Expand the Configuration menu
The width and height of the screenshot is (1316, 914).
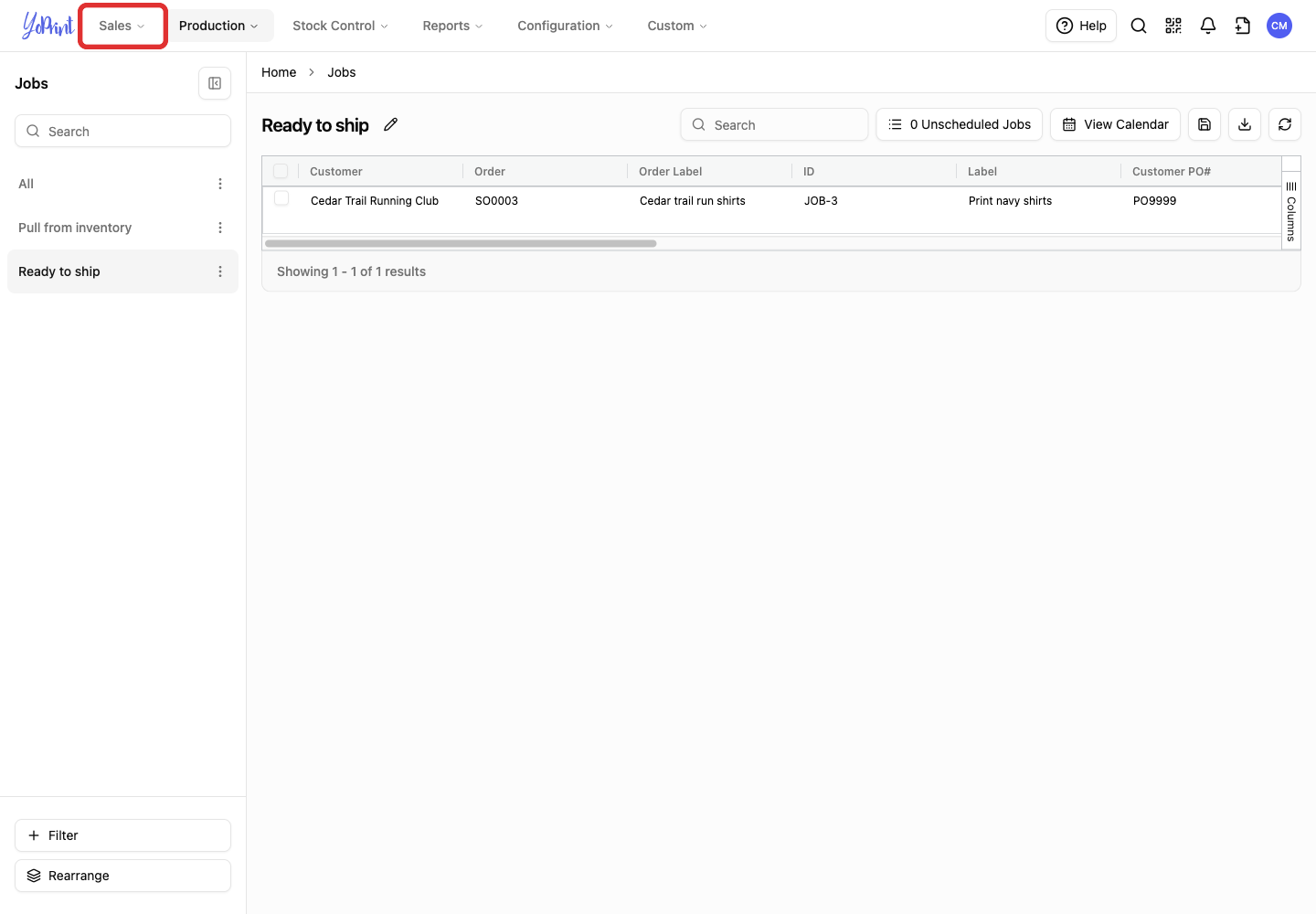[x=565, y=26]
